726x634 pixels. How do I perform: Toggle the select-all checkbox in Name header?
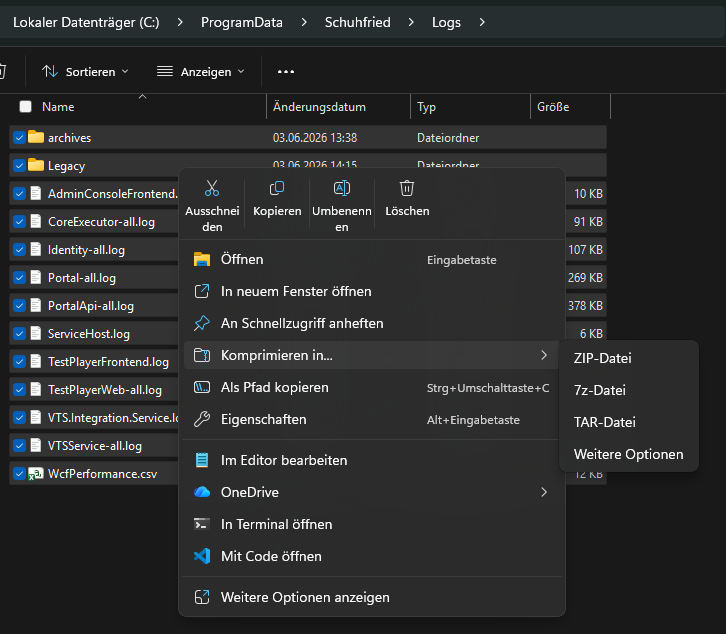[25, 107]
